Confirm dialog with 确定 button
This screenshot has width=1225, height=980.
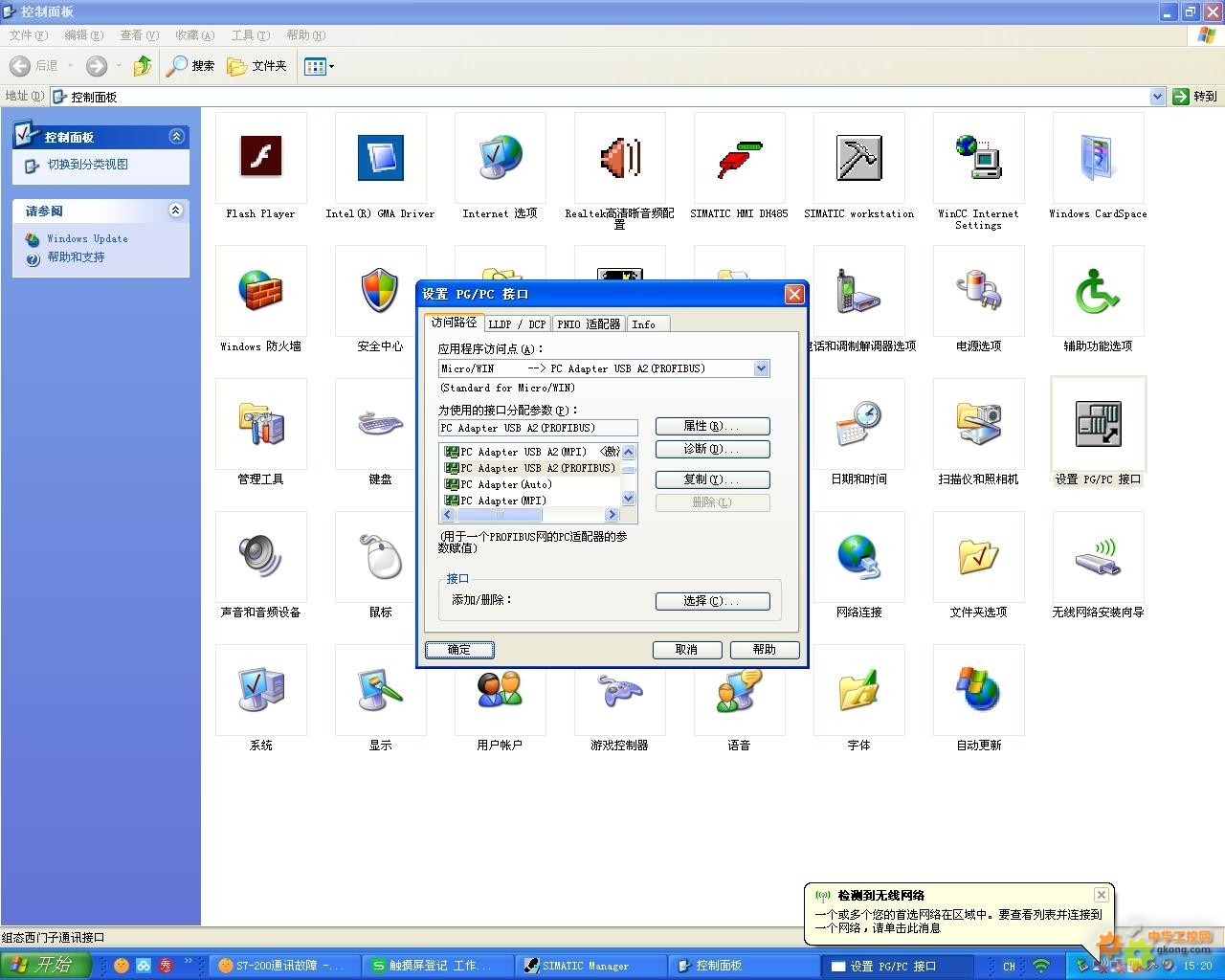(x=459, y=650)
